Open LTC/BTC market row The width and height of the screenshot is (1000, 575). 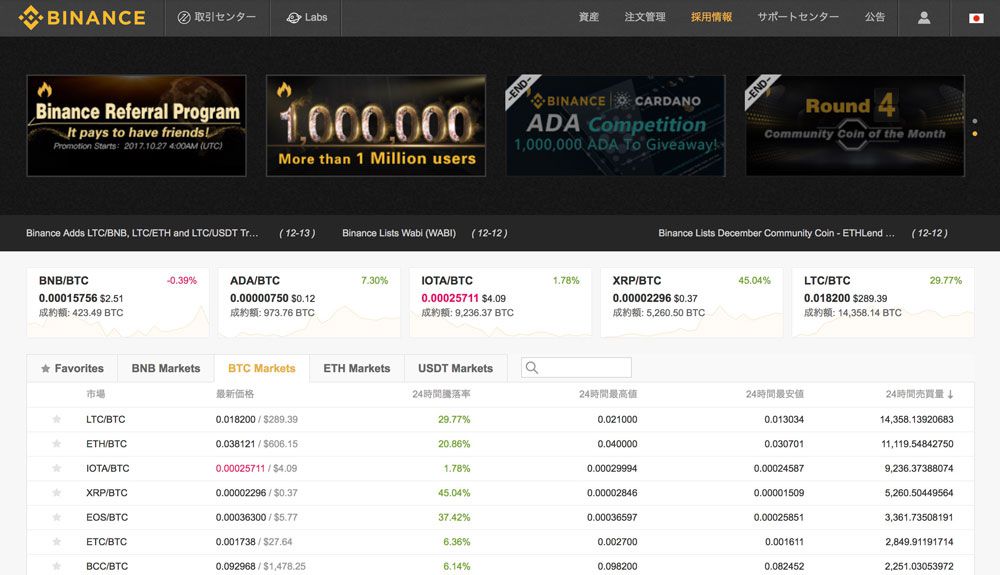[x=501, y=419]
